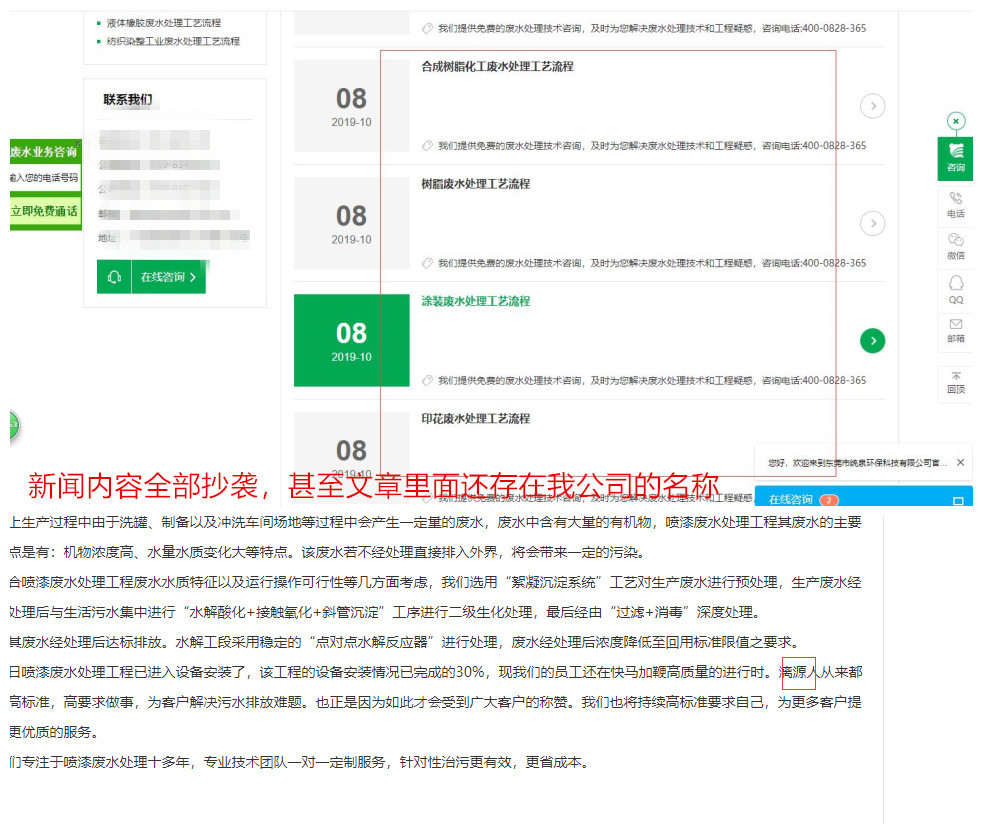Open the green arrow on 涂装废水处理工艺流程 entry
The height and width of the screenshot is (834, 983).
[872, 340]
